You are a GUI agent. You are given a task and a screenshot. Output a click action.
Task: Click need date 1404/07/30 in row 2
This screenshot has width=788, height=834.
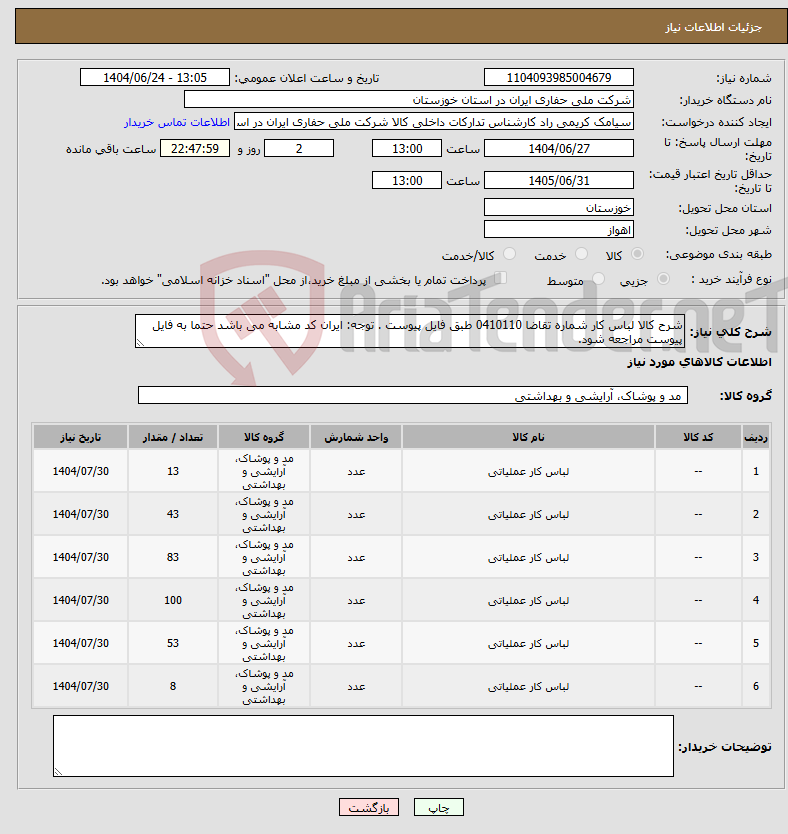[x=80, y=514]
